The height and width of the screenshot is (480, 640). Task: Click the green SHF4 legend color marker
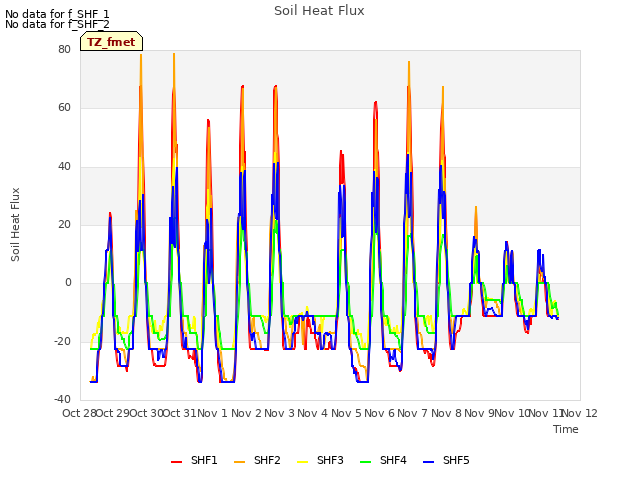click(366, 462)
